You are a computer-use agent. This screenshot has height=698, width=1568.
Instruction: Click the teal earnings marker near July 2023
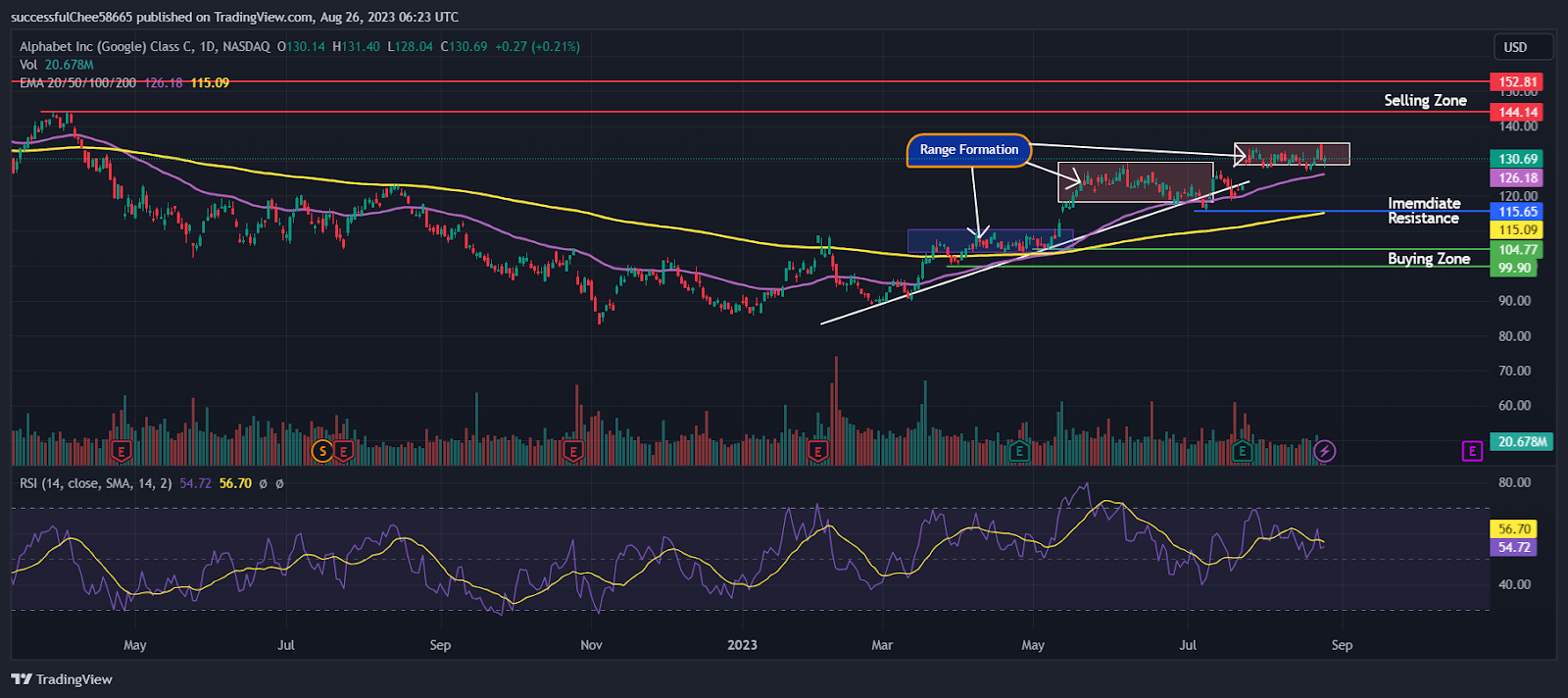[1242, 451]
